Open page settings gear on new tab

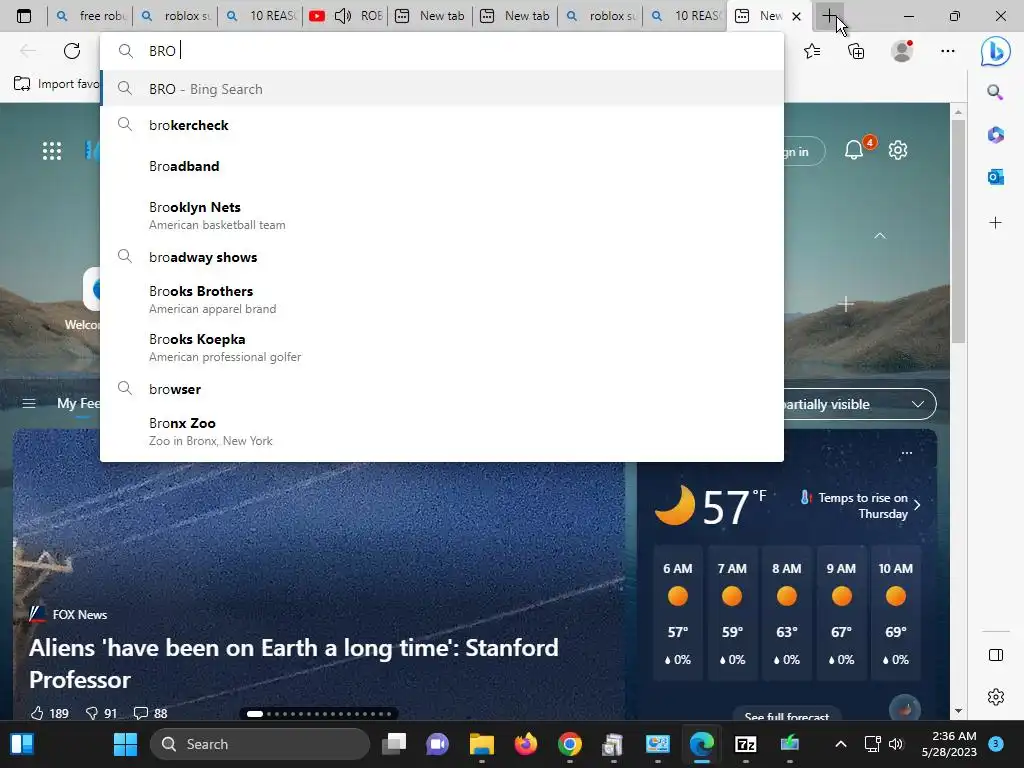pos(898,150)
